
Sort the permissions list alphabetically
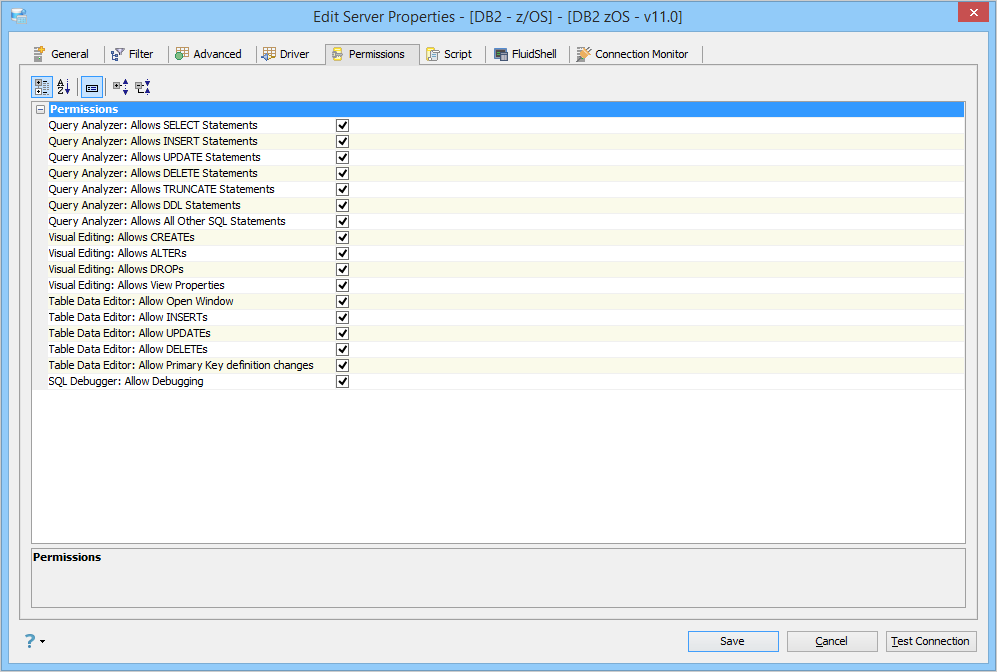(64, 87)
